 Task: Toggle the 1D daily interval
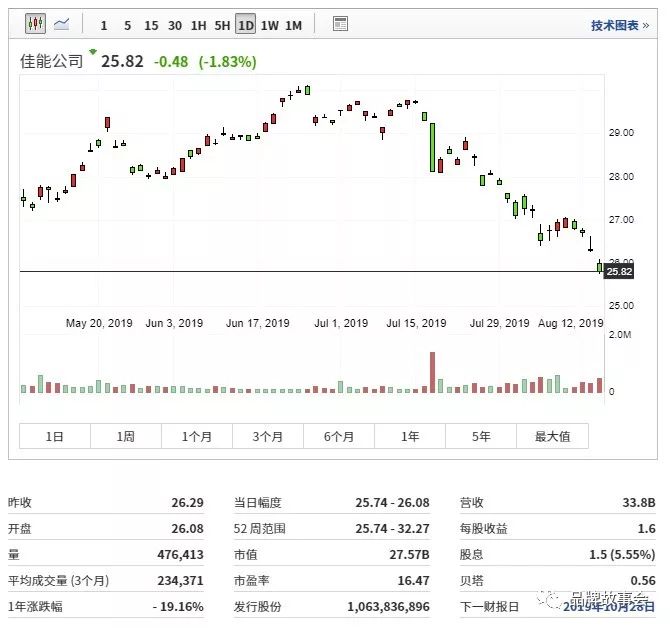[x=245, y=25]
